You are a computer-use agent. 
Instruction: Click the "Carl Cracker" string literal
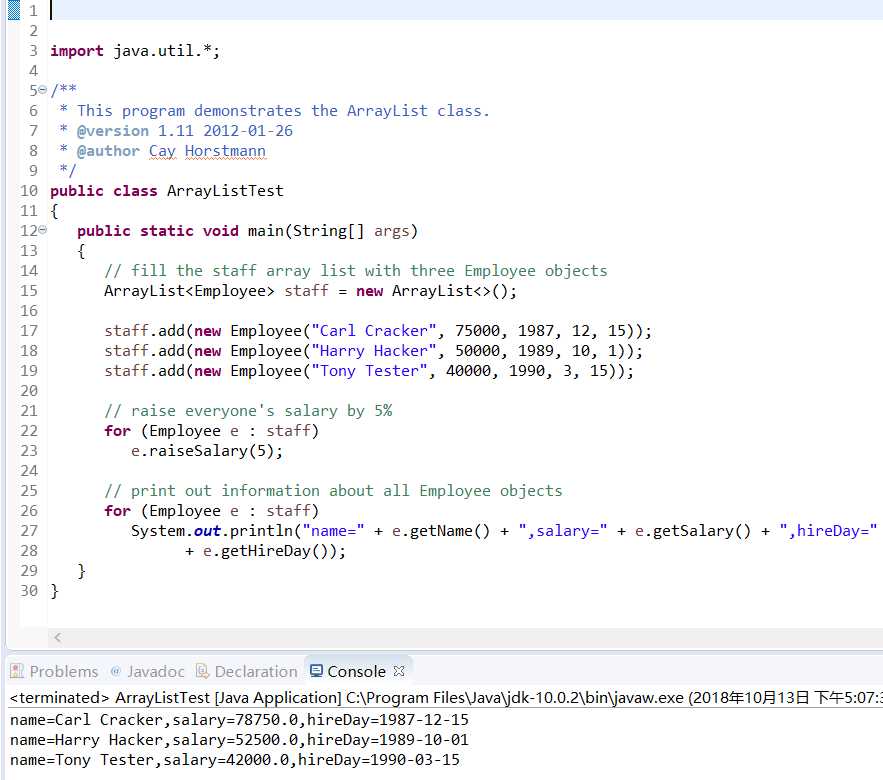[x=374, y=331]
